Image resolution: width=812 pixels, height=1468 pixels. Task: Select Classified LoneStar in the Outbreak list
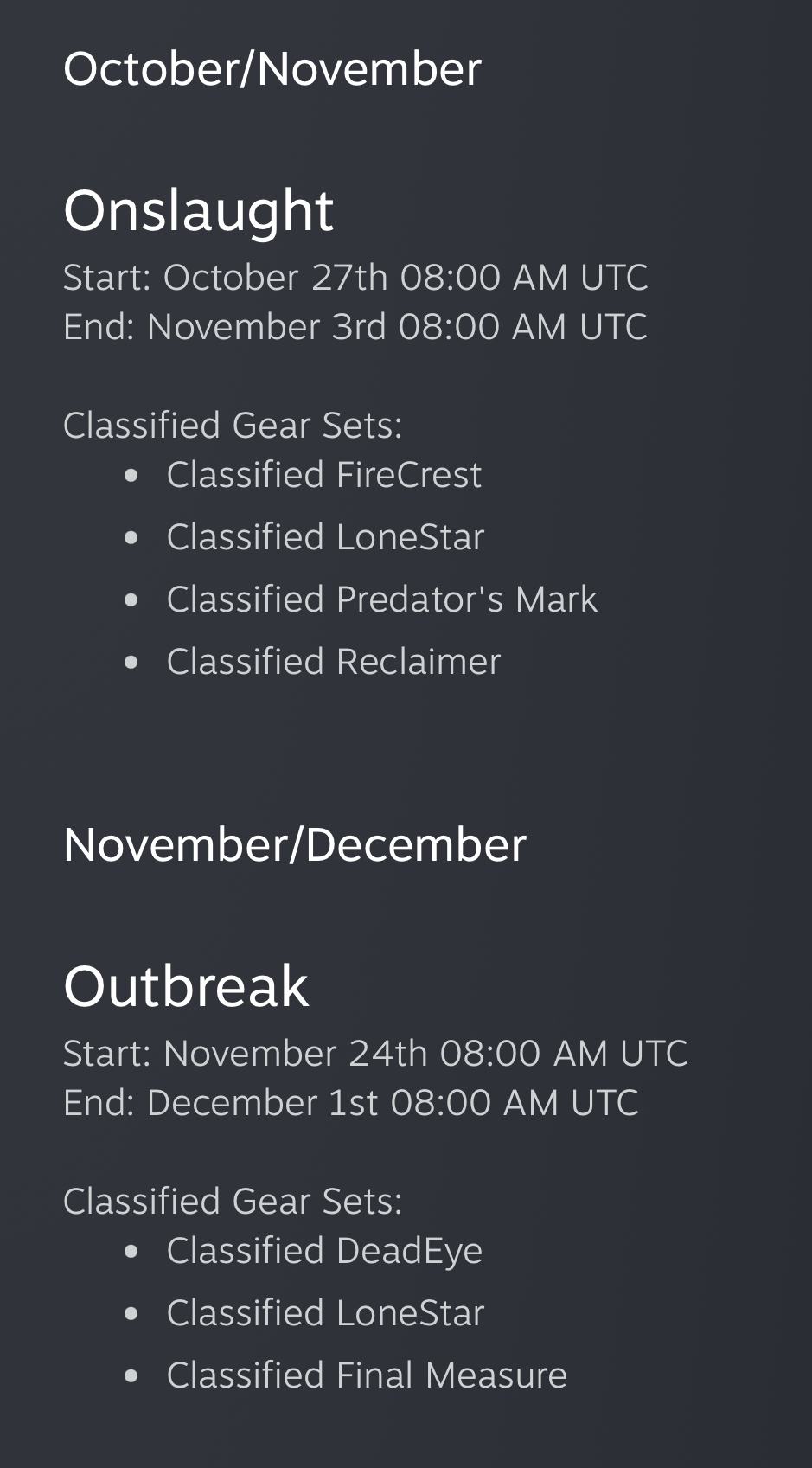325,1313
